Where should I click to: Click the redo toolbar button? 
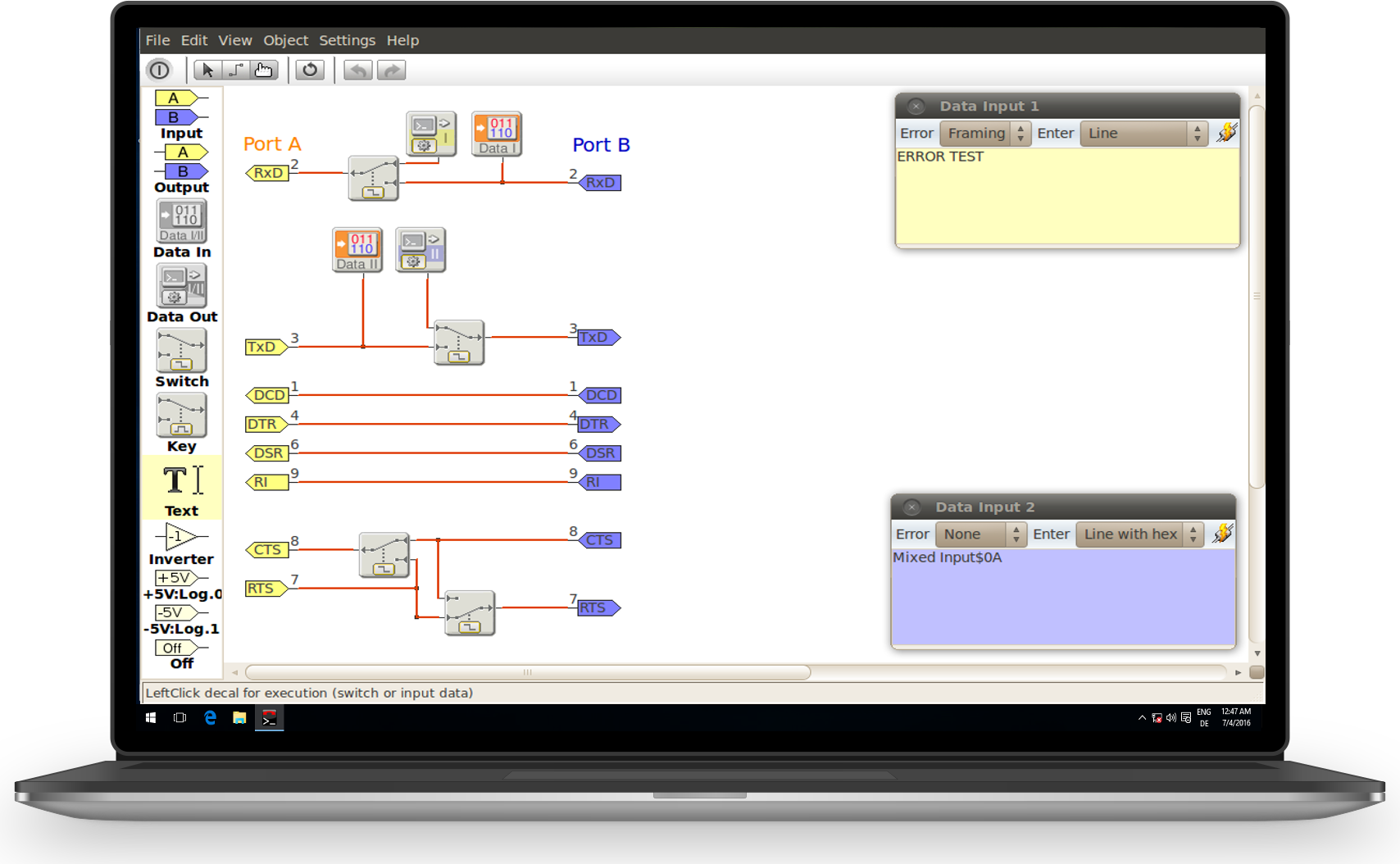point(392,70)
